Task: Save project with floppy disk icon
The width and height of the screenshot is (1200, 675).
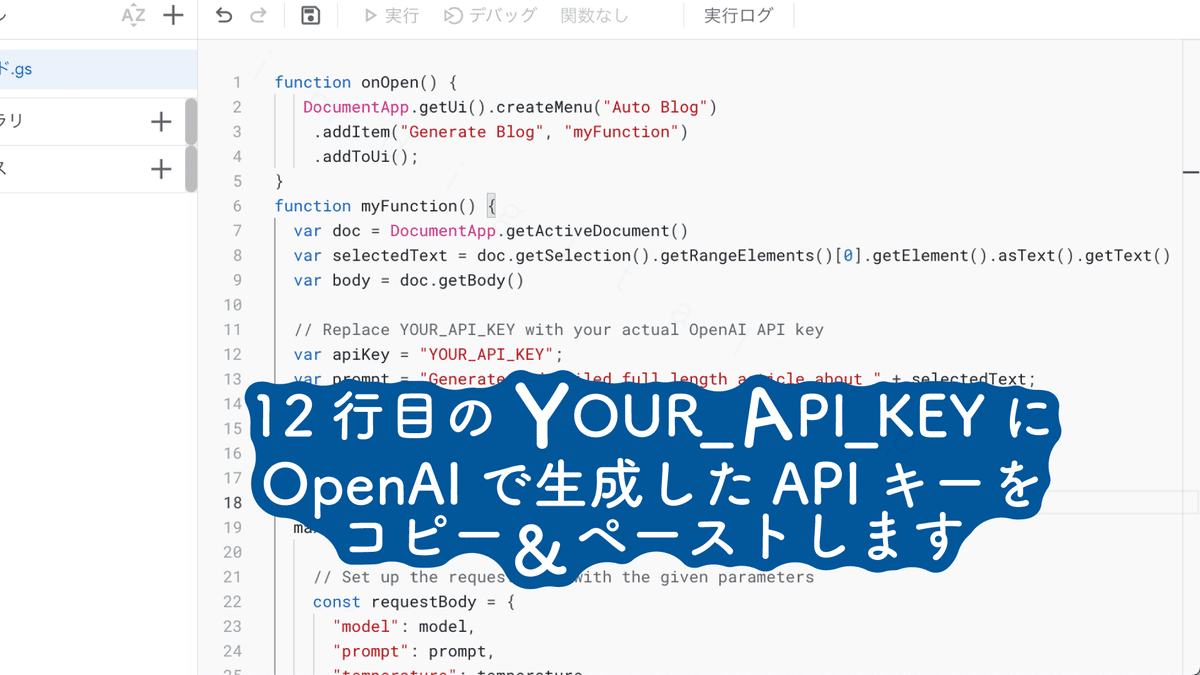Action: (311, 15)
